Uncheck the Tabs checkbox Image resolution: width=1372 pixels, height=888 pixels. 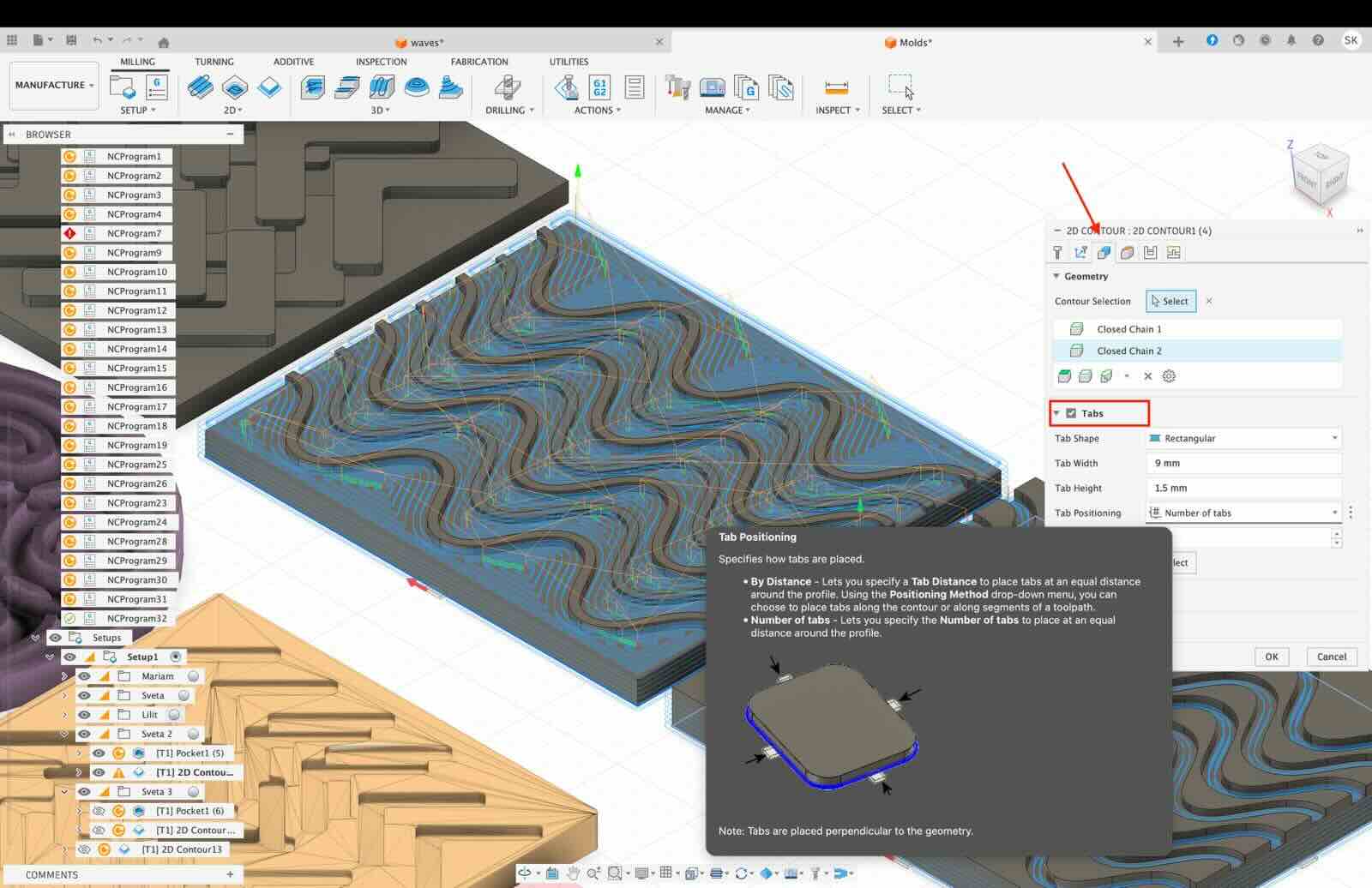coord(1071,413)
